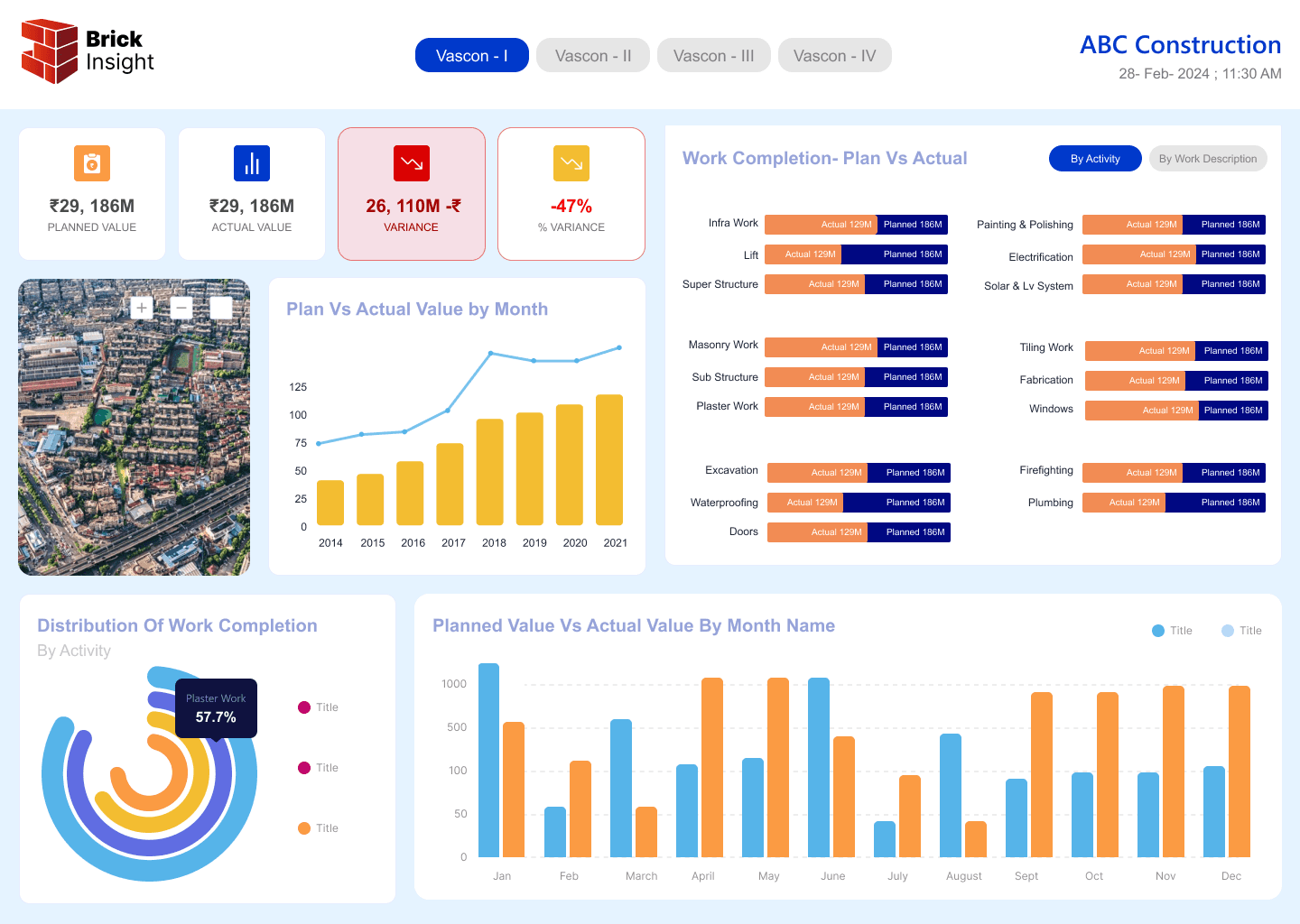This screenshot has width=1300, height=924.
Task: Click the yellow % Variance down-trend icon
Action: tap(571, 163)
